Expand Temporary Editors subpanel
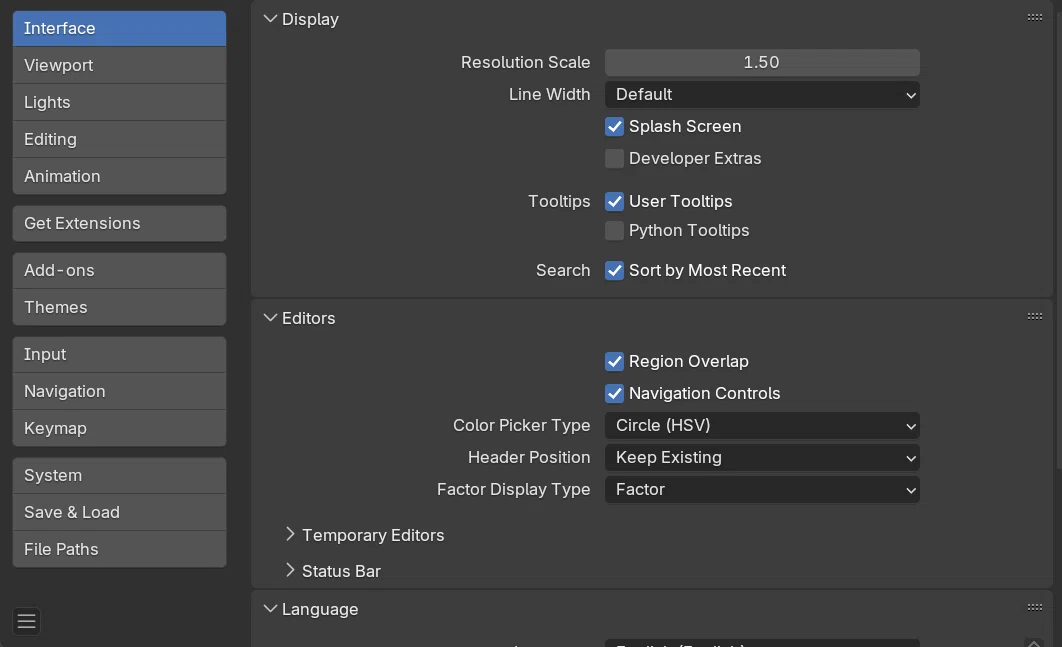The height and width of the screenshot is (647, 1062). pyautogui.click(x=290, y=535)
